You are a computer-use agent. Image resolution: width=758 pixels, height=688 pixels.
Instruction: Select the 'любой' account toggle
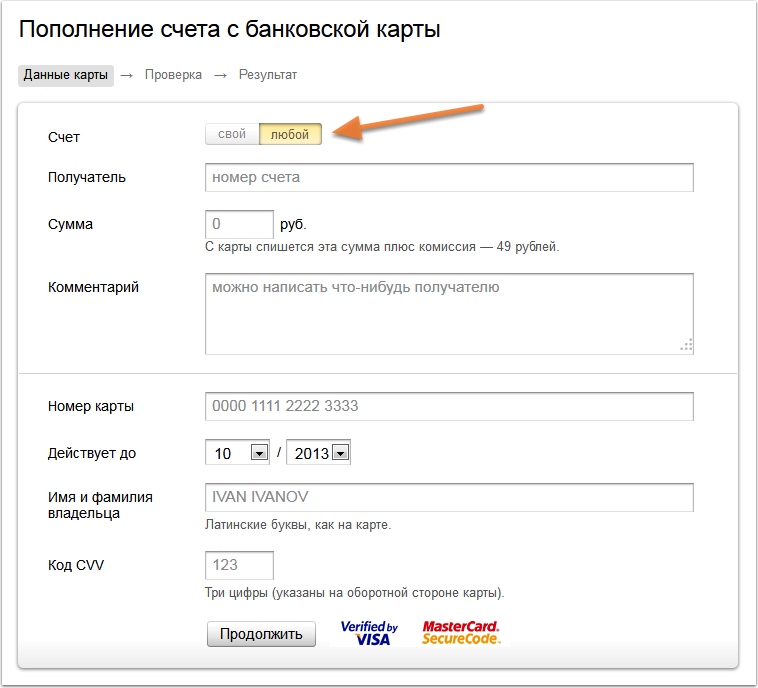click(x=290, y=134)
